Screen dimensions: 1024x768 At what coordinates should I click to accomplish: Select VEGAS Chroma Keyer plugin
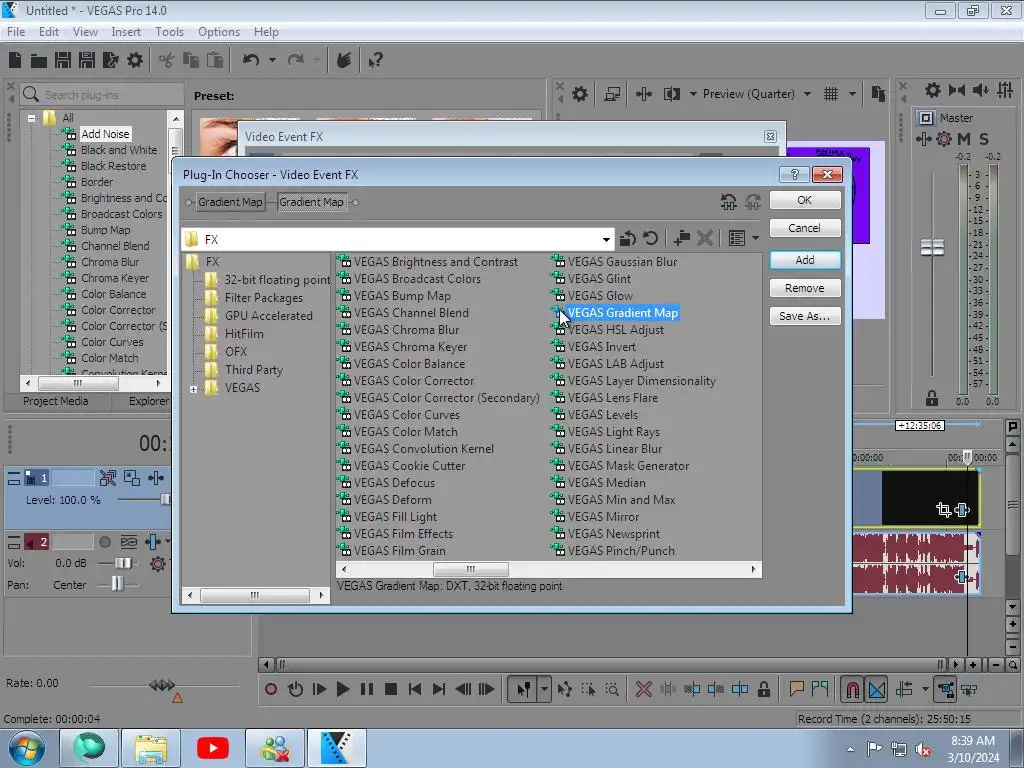tap(410, 347)
